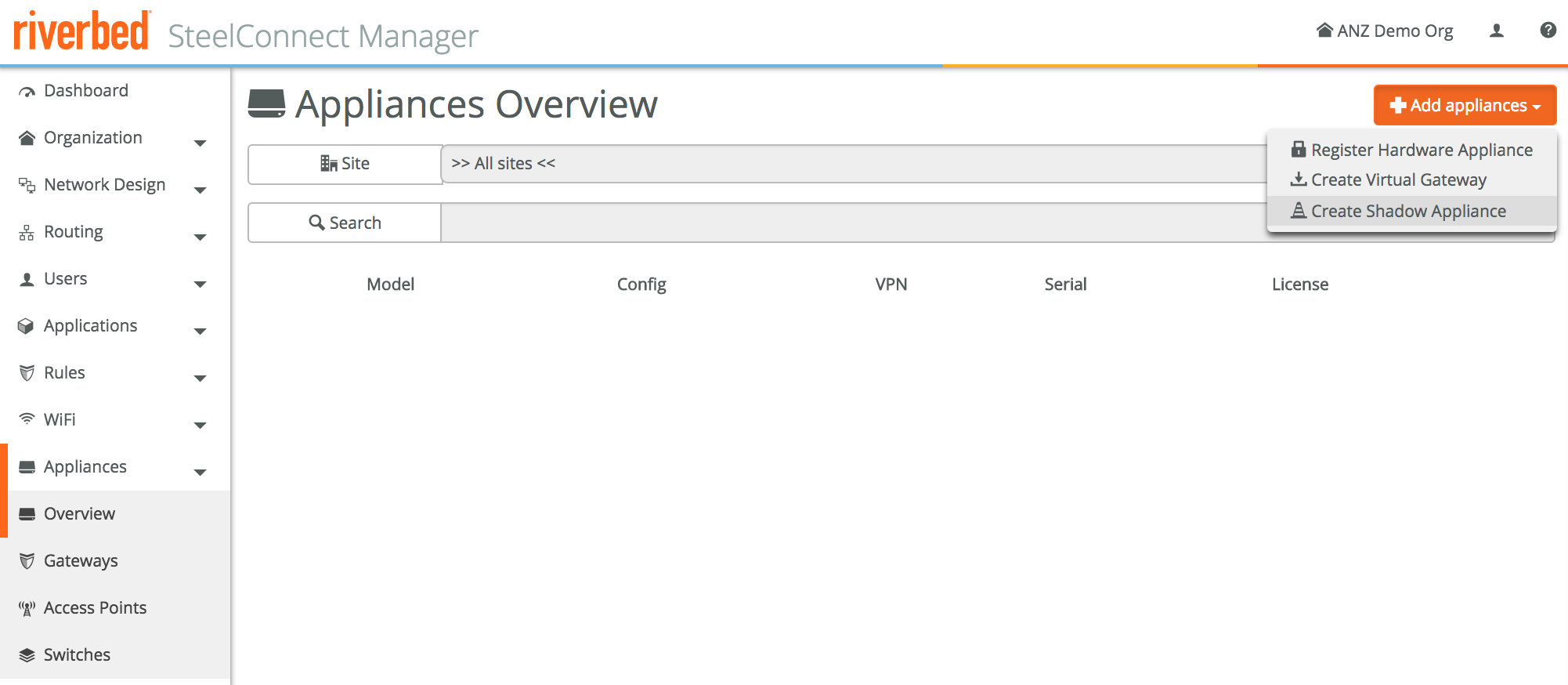Sort by the VPN column header
Screen dimensions: 1568x685
pos(891,285)
